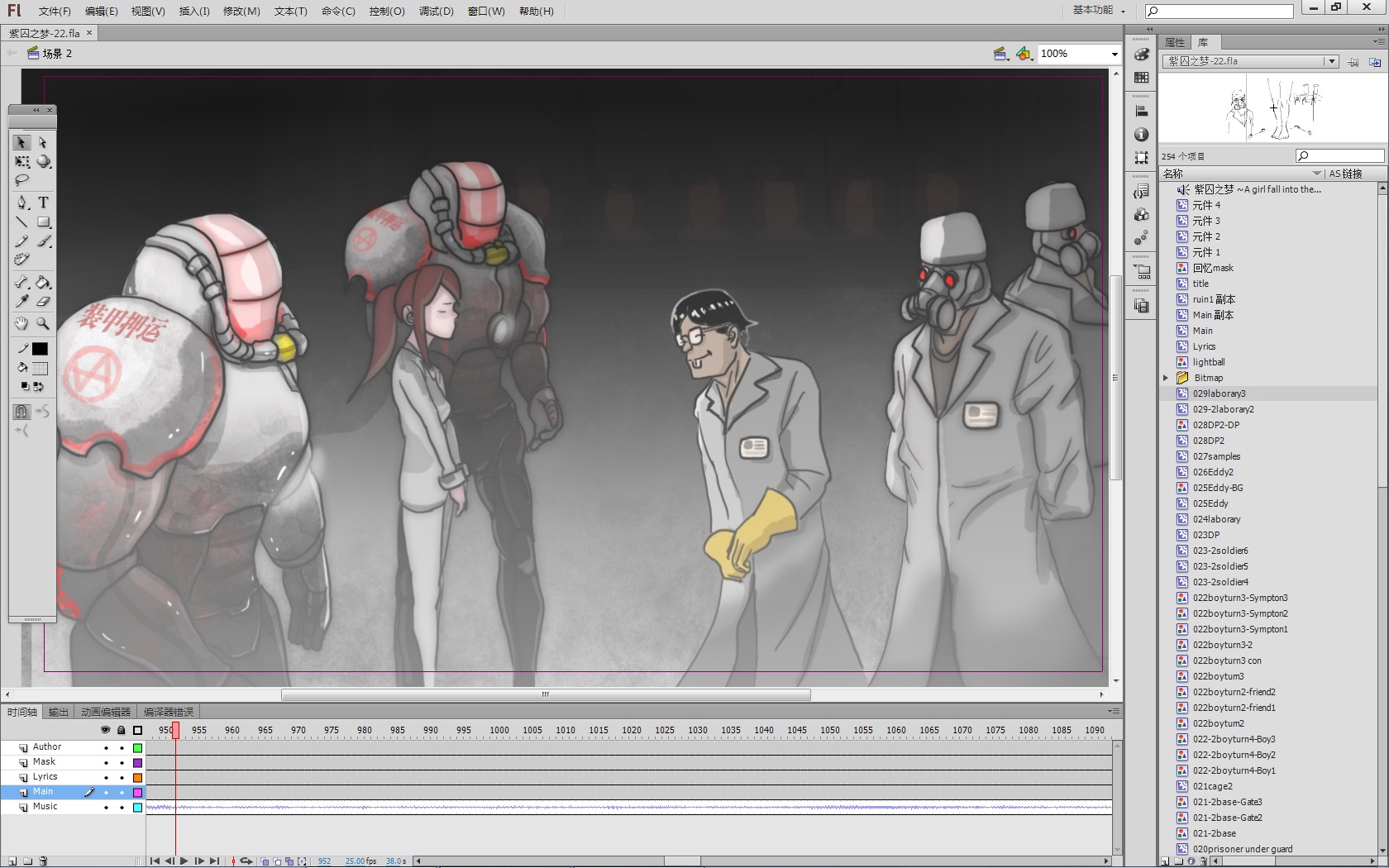
Task: Select the black arrow Selection tool
Action: click(21, 142)
